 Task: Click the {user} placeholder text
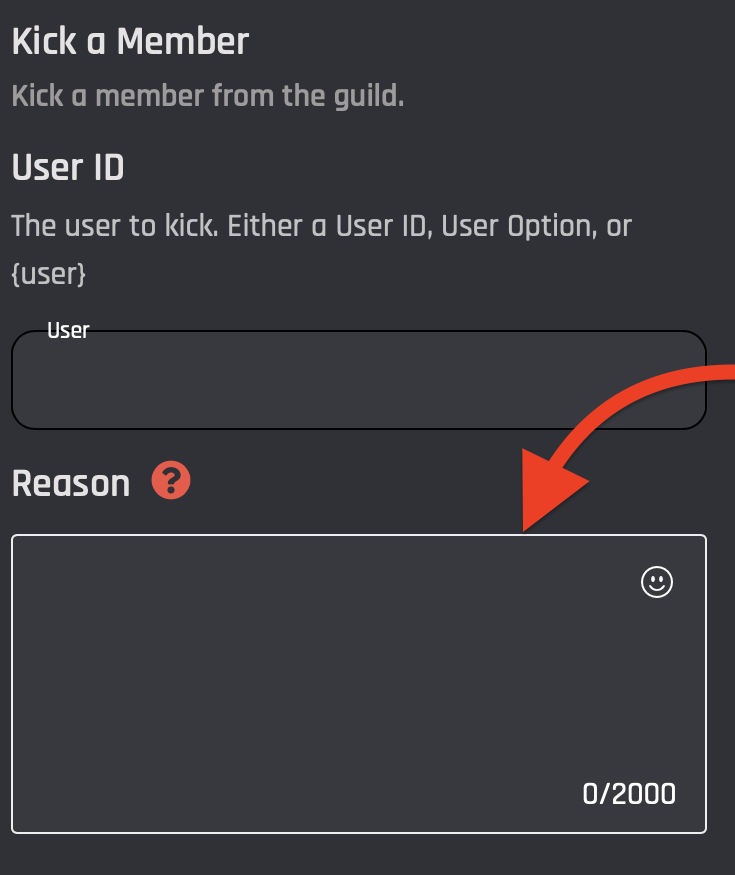click(x=48, y=274)
